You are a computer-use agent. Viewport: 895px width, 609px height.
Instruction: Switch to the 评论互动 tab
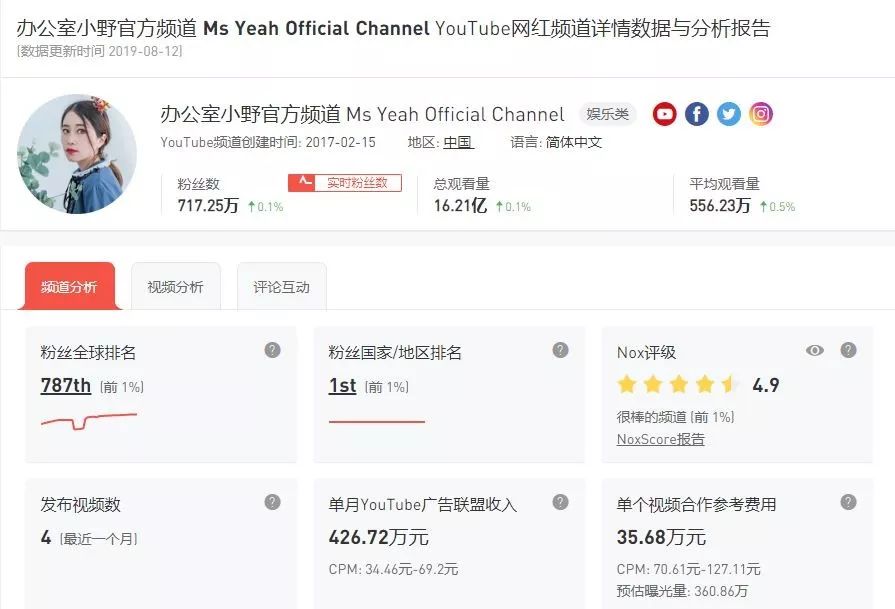pos(281,285)
